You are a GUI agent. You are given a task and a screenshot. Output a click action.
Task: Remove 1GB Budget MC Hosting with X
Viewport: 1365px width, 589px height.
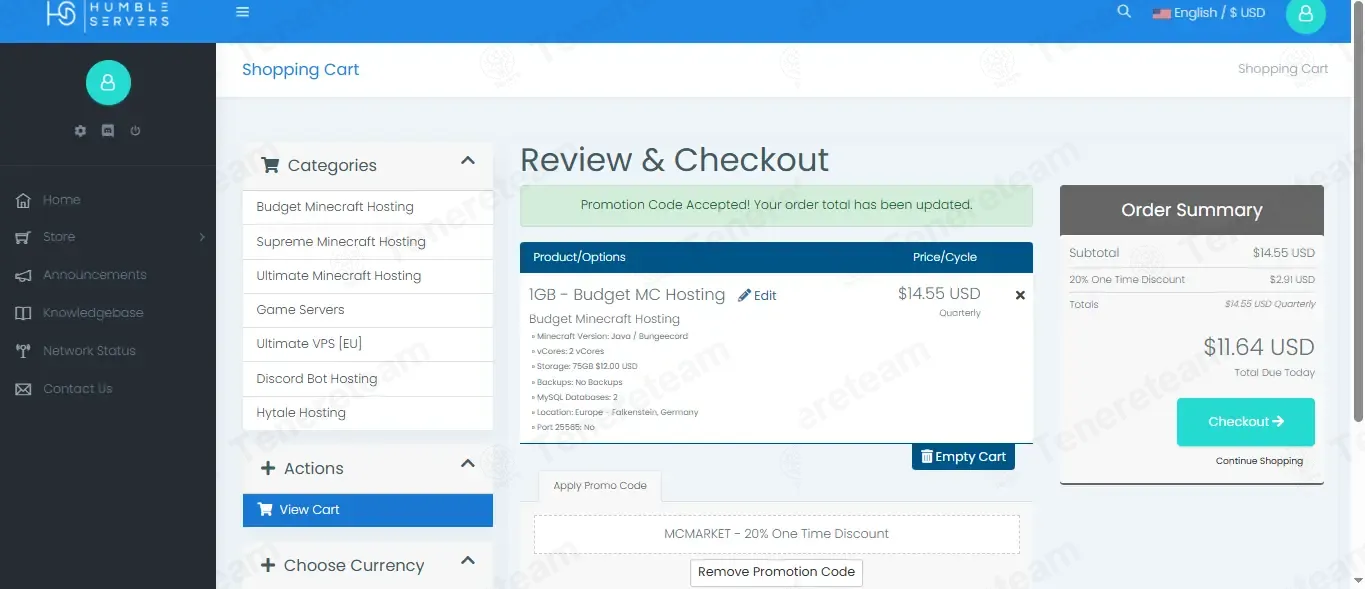(1020, 295)
